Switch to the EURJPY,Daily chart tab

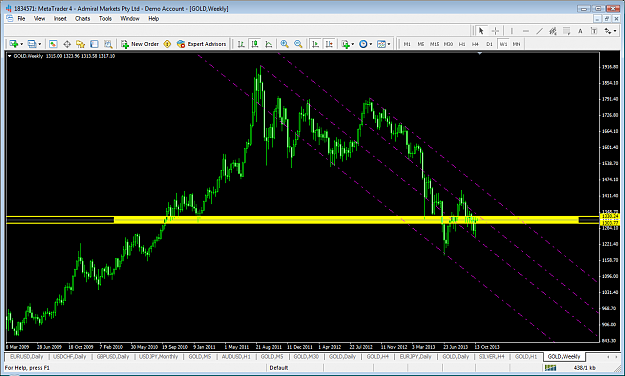coord(415,356)
